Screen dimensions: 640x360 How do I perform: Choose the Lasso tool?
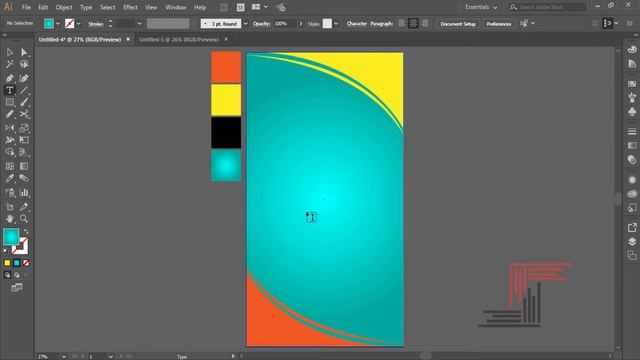tap(24, 64)
